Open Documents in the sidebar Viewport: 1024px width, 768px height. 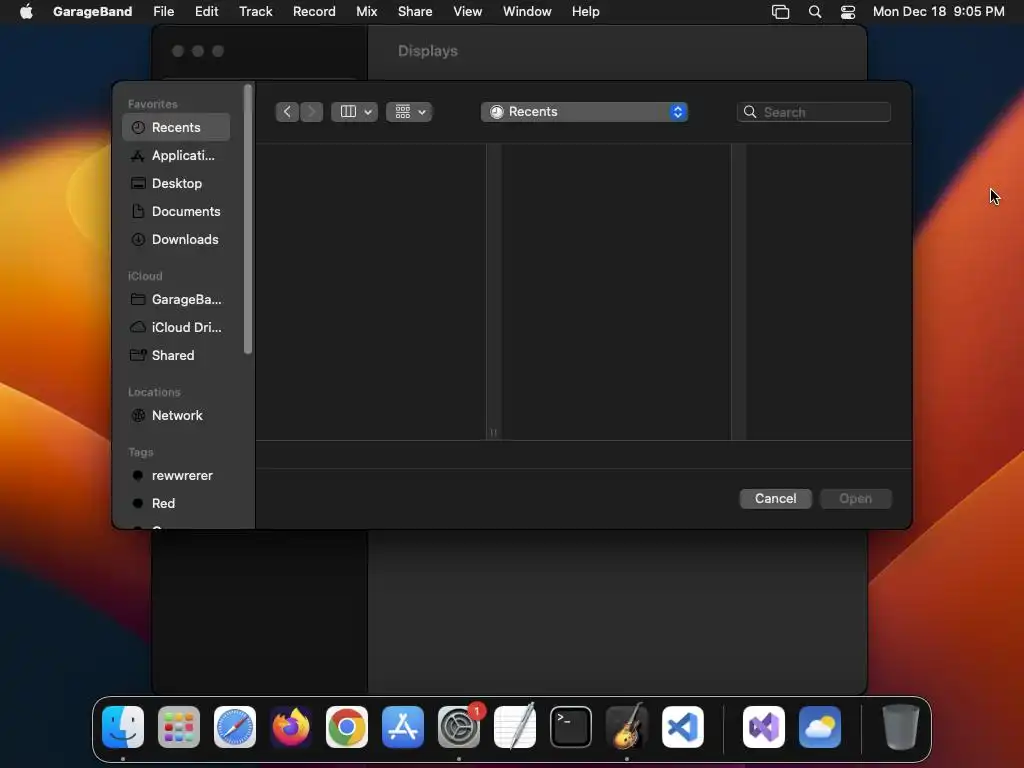tap(176, 212)
